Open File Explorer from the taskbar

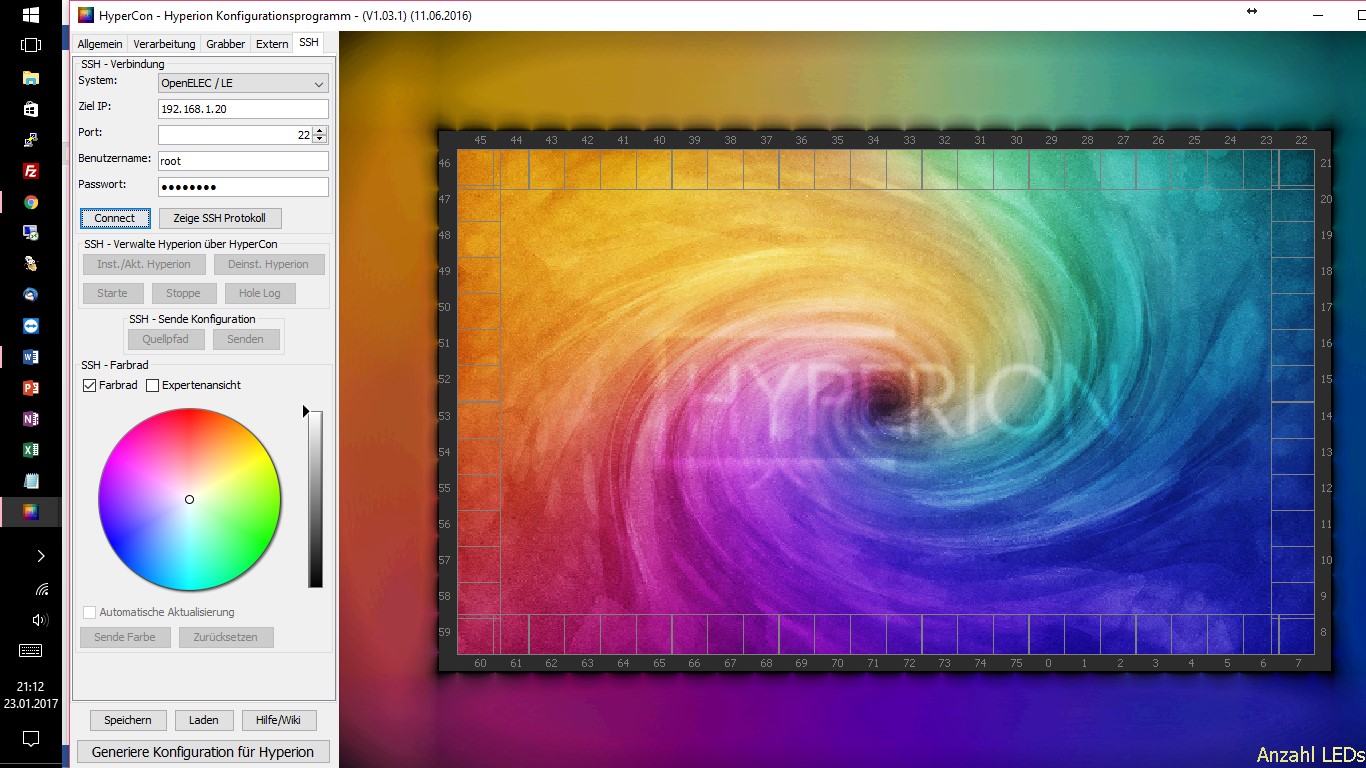30,78
